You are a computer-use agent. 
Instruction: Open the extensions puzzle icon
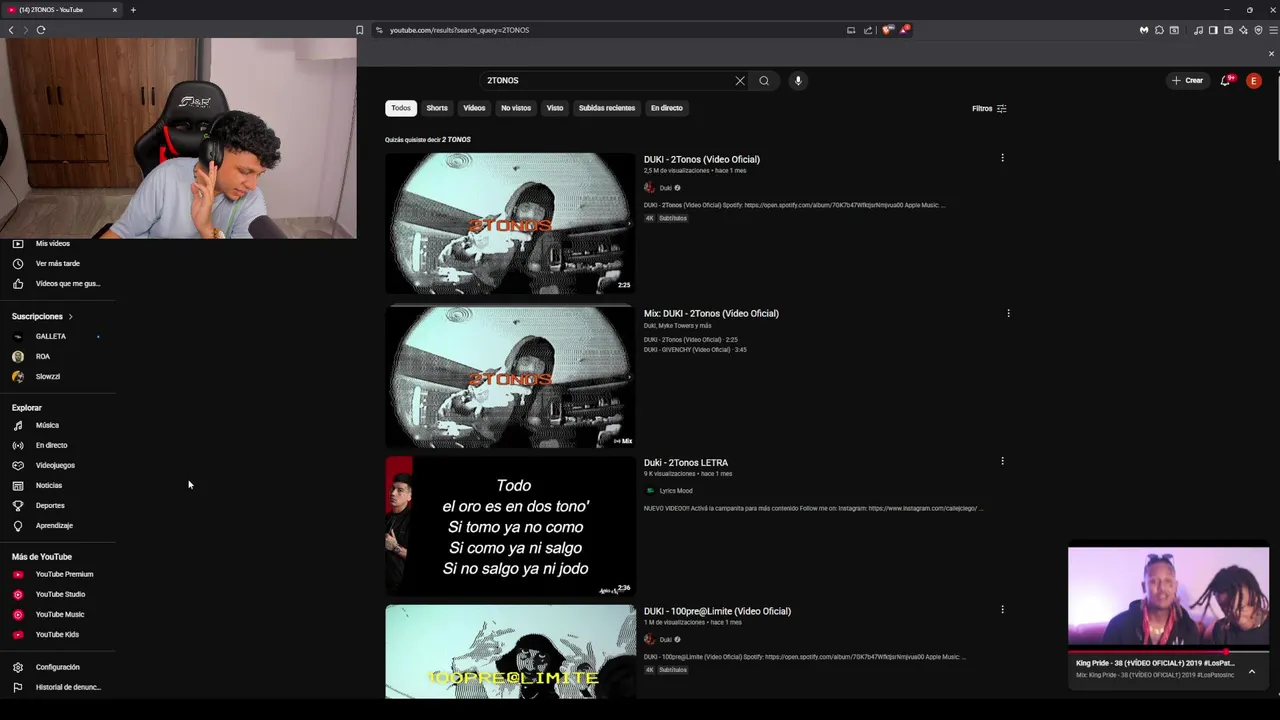1159,30
